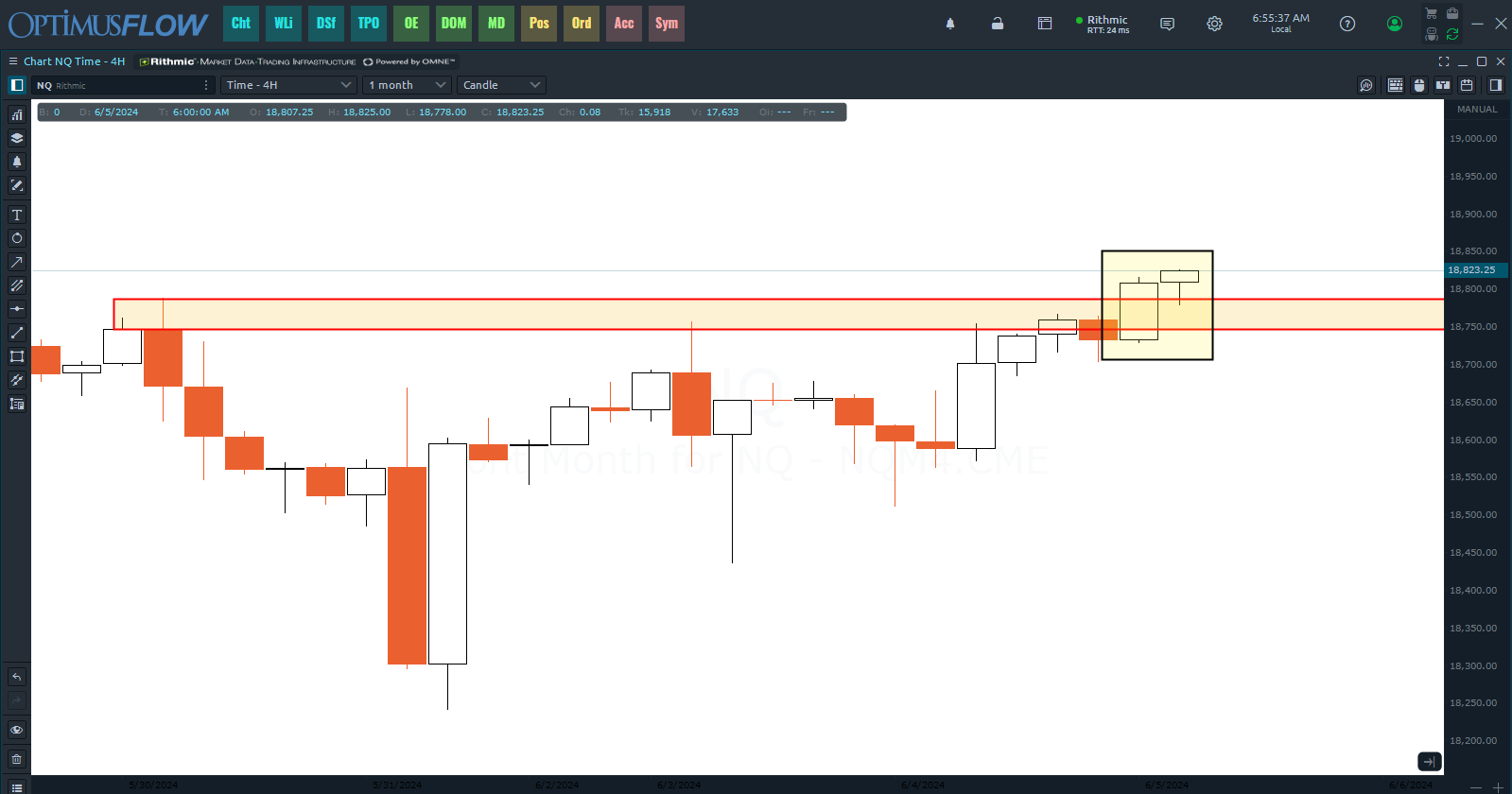Screen dimensions: 1512x794
Task: Open the Ord orders panel button
Action: 582,24
